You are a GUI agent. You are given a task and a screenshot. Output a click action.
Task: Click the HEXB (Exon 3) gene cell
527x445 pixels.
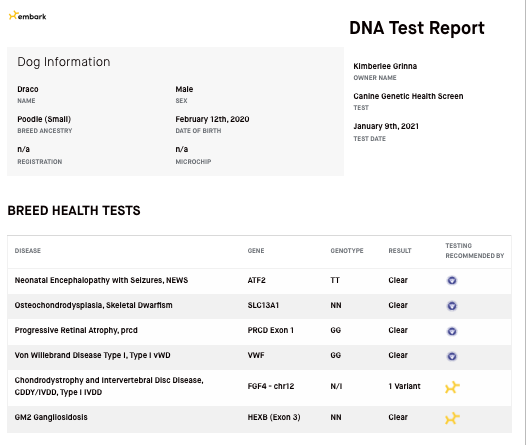[x=274, y=417]
